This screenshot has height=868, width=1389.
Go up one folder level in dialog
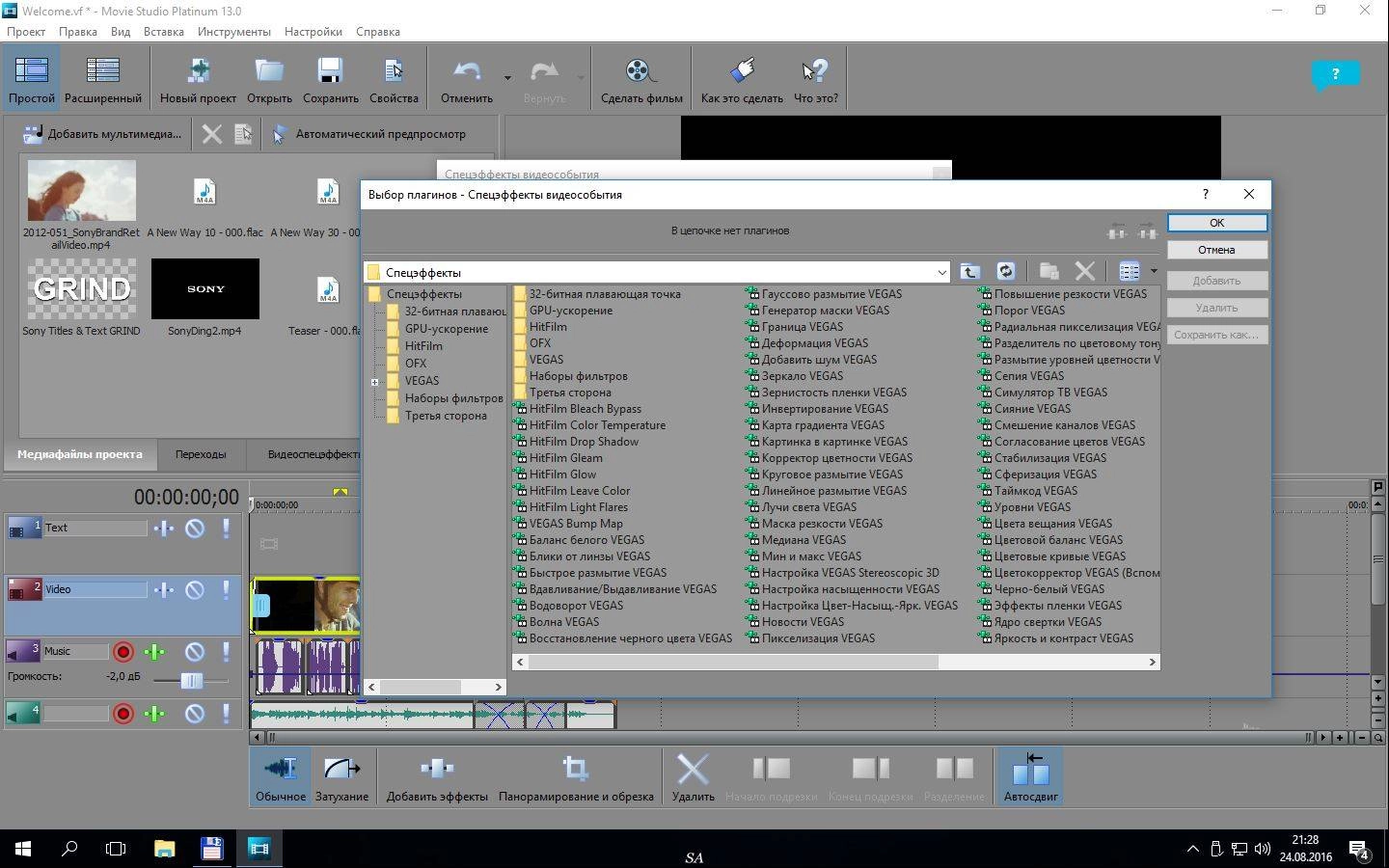tap(969, 272)
